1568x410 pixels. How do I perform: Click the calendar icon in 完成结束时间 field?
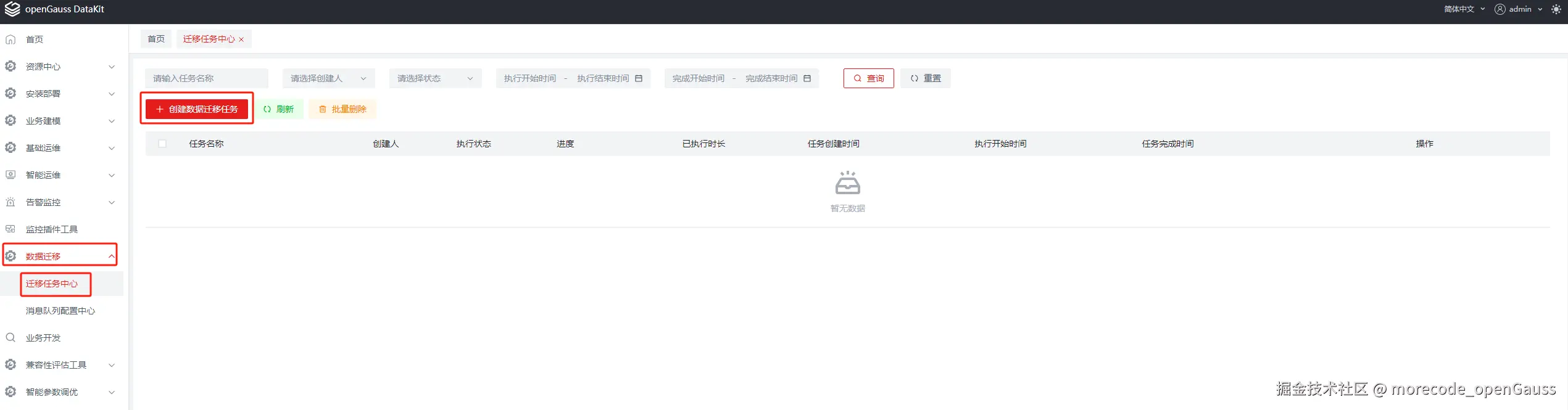(807, 78)
